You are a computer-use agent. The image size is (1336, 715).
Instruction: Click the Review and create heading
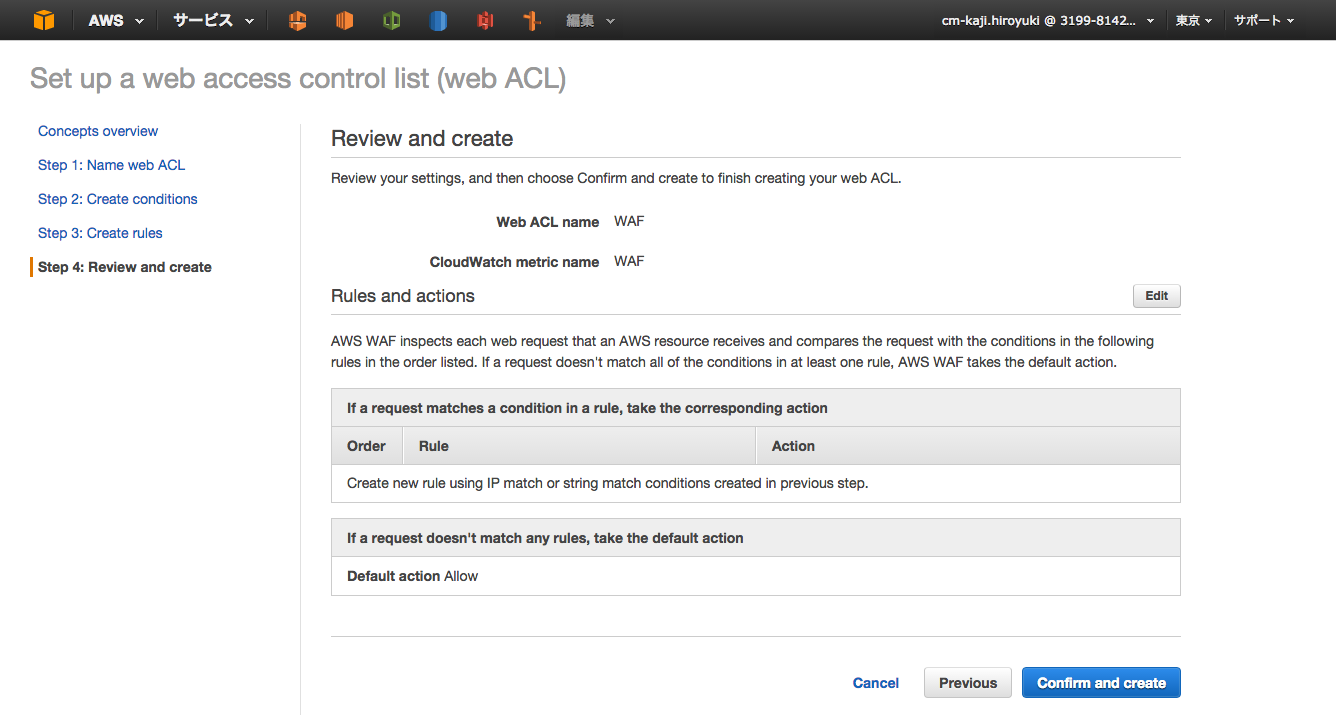coord(422,139)
